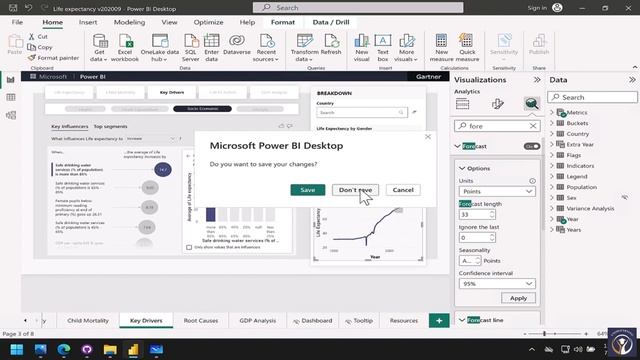This screenshot has height=360, width=640.
Task: Select the Format painter
Action: pos(53,58)
